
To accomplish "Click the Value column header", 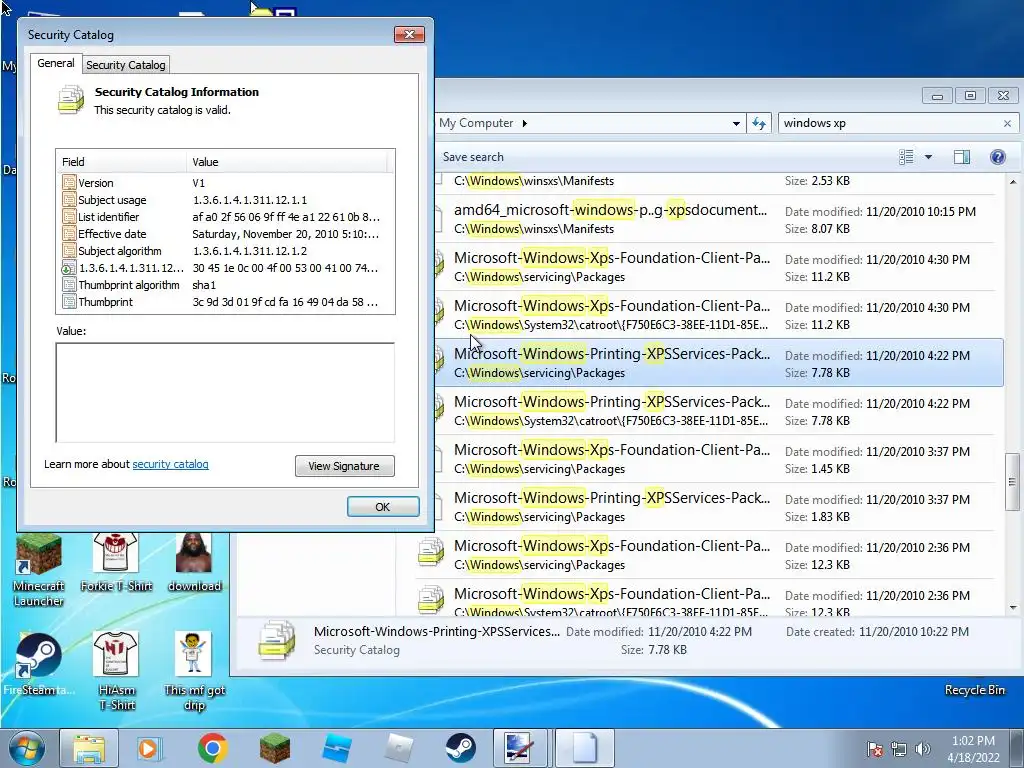I will [x=287, y=162].
